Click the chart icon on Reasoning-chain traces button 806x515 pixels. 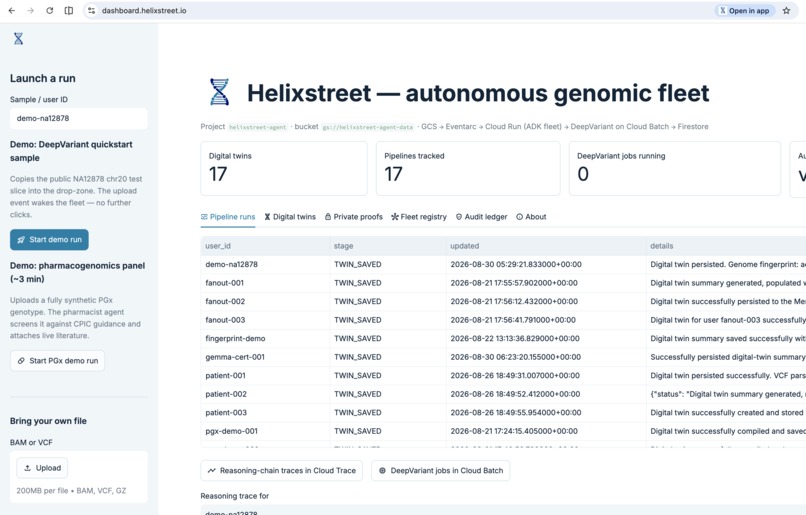coord(211,470)
